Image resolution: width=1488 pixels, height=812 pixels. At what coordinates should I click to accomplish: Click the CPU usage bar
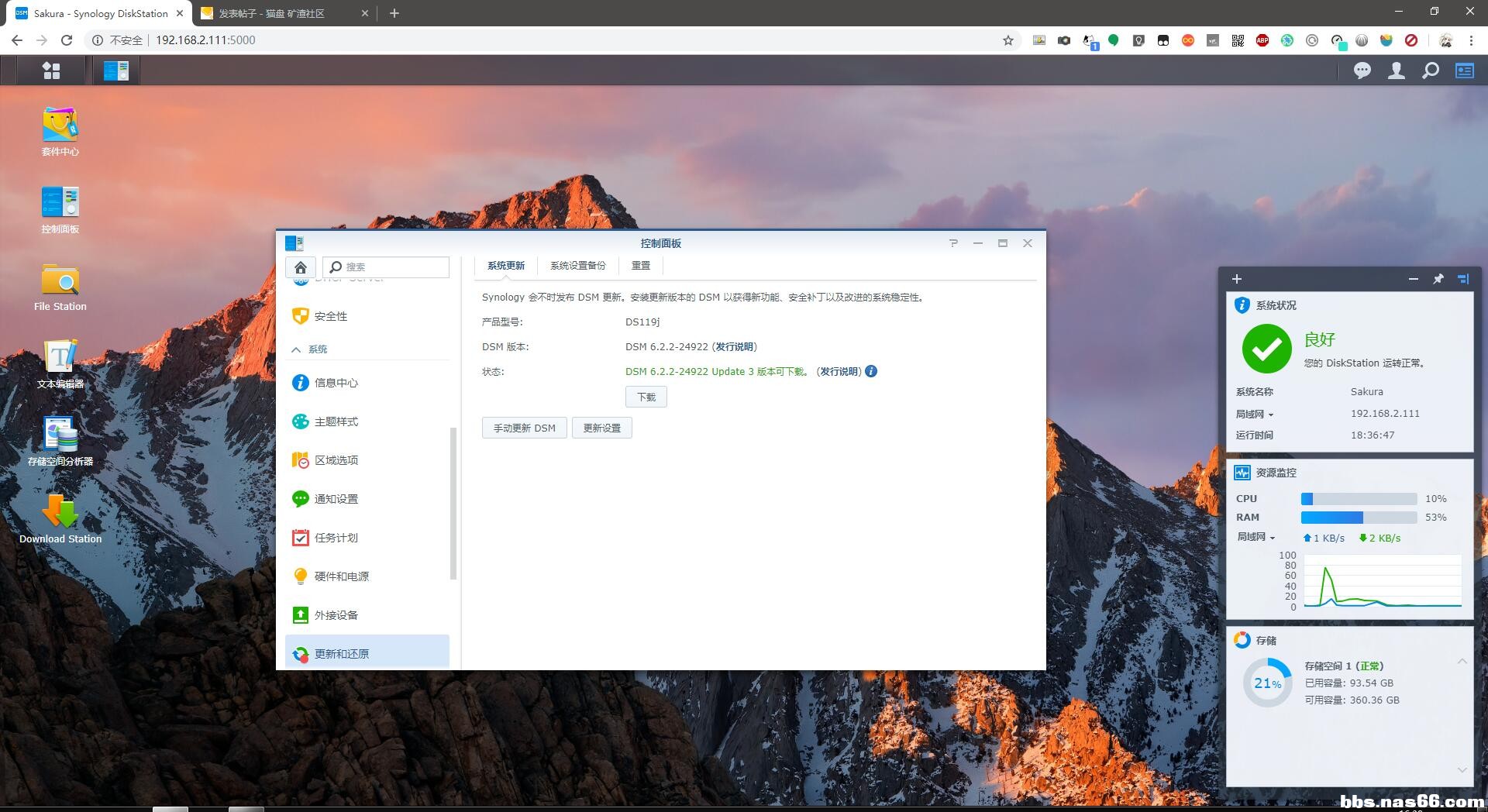click(1359, 499)
